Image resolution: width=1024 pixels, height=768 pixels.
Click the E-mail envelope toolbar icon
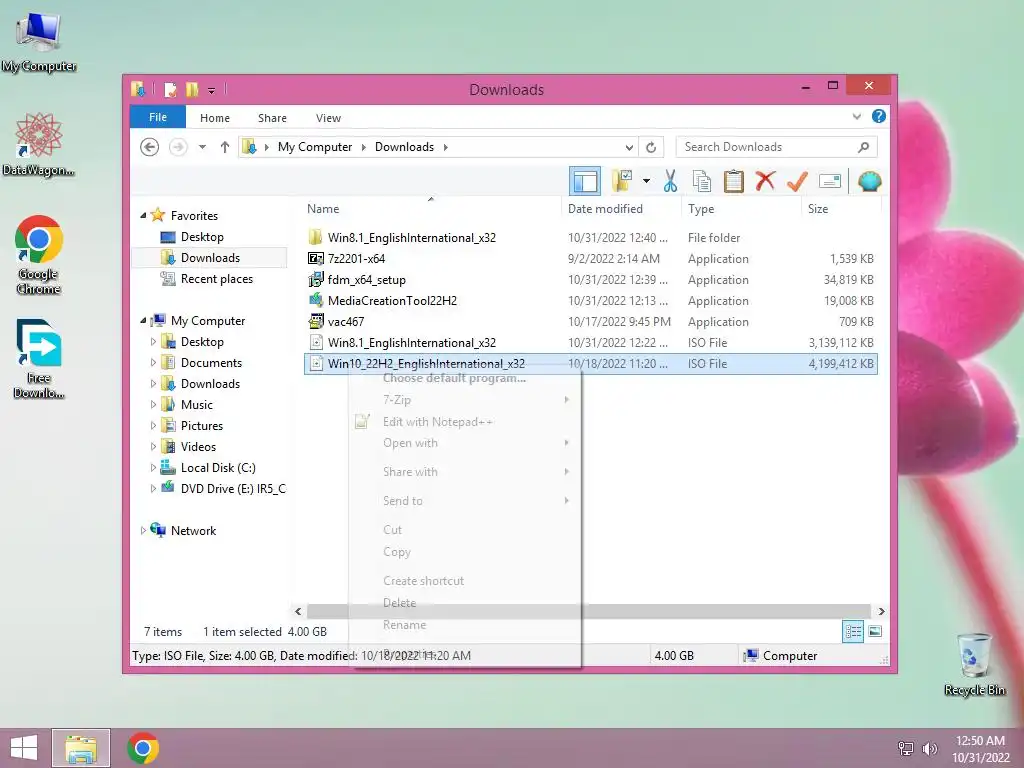click(x=829, y=181)
